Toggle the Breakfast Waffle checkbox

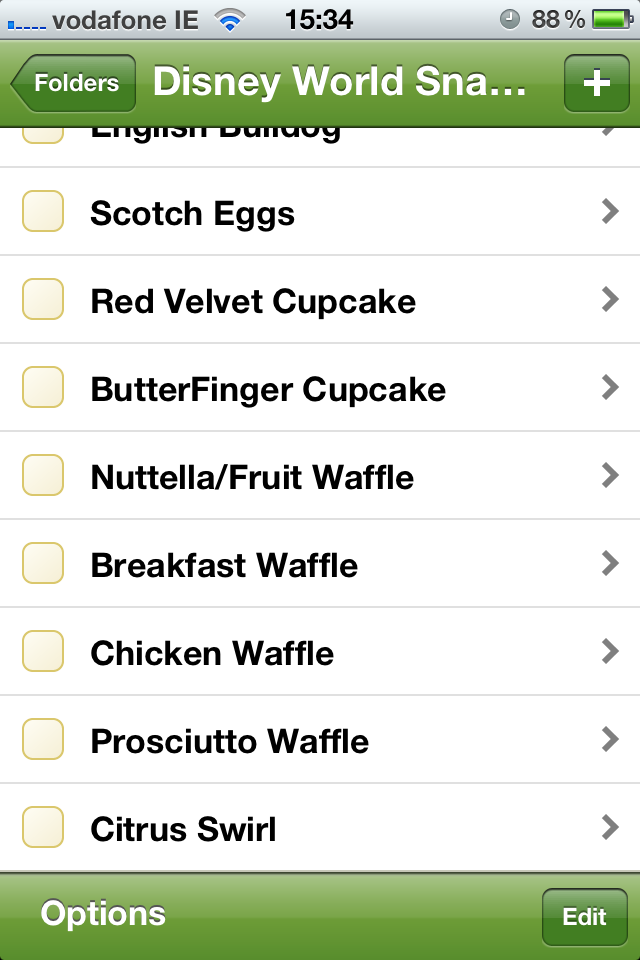(43, 565)
